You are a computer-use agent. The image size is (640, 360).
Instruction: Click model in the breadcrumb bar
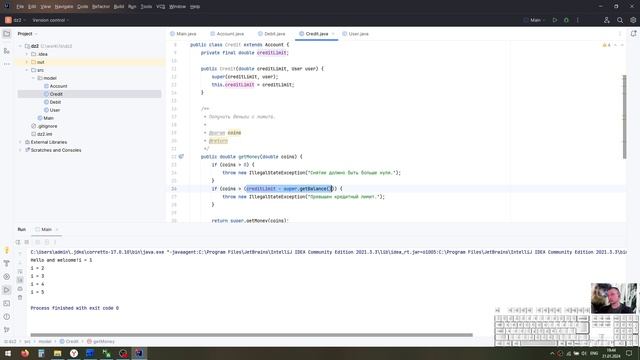[x=45, y=342]
